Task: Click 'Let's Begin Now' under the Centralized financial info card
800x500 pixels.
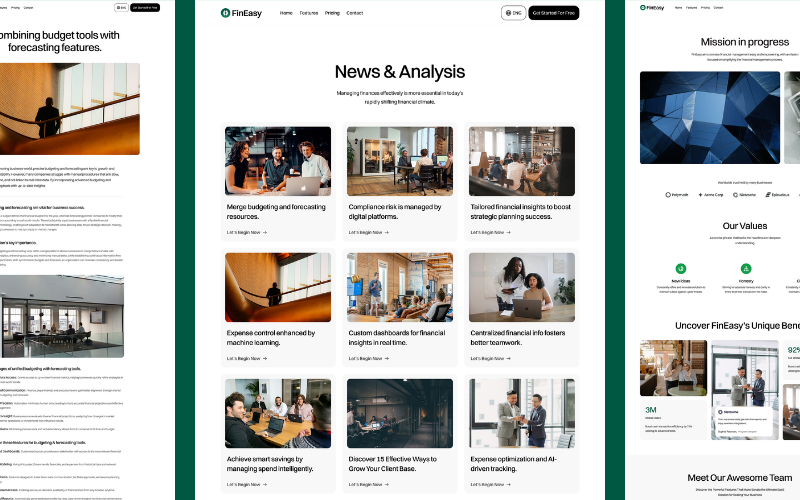Action: (x=487, y=358)
